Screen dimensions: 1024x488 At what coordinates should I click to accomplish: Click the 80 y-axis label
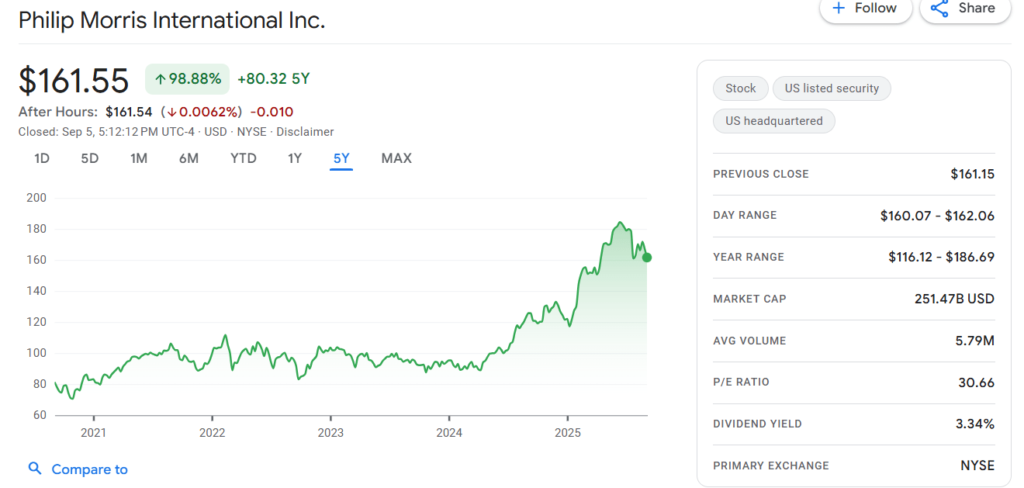(39, 384)
